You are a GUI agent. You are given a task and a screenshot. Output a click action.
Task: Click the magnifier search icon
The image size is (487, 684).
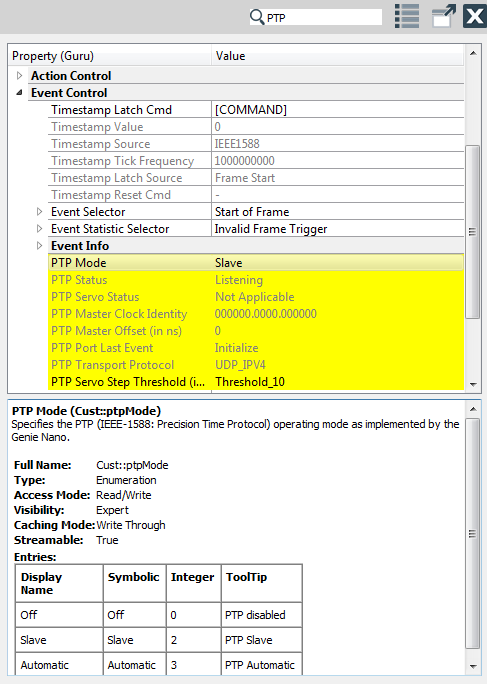pyautogui.click(x=257, y=17)
